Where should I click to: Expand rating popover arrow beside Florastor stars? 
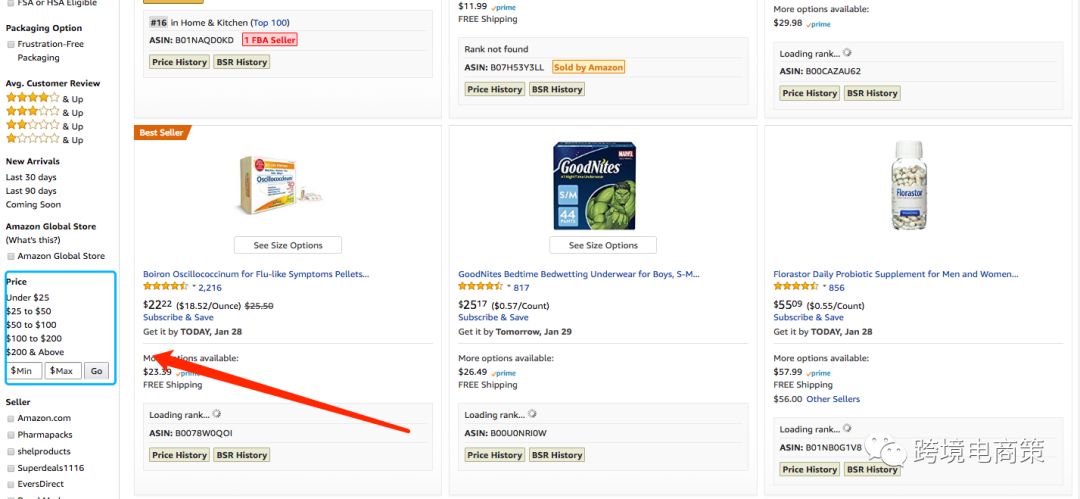click(x=824, y=287)
